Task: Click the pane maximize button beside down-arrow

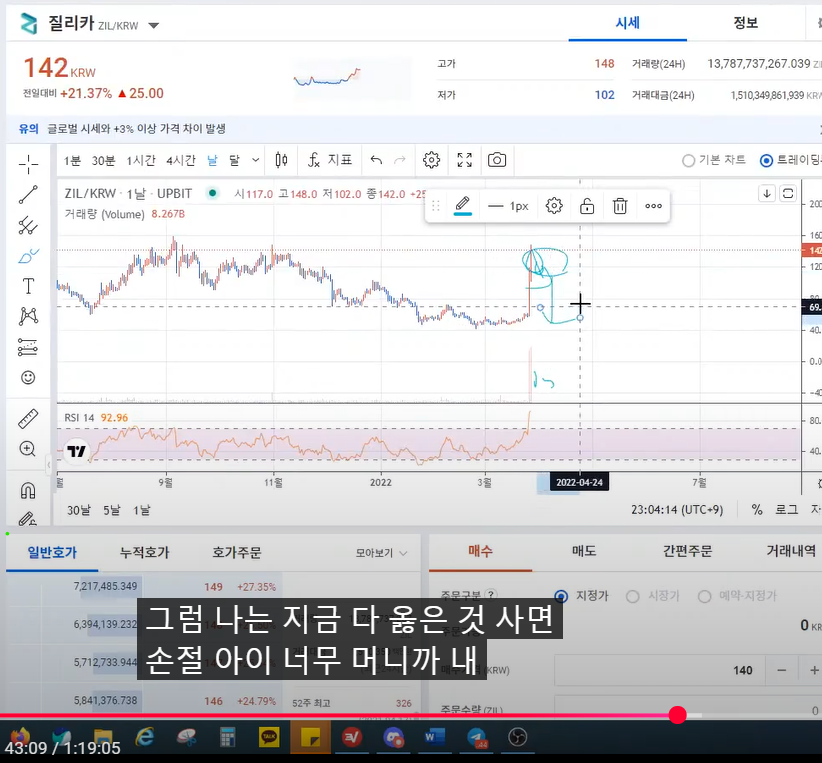Action: coord(788,193)
